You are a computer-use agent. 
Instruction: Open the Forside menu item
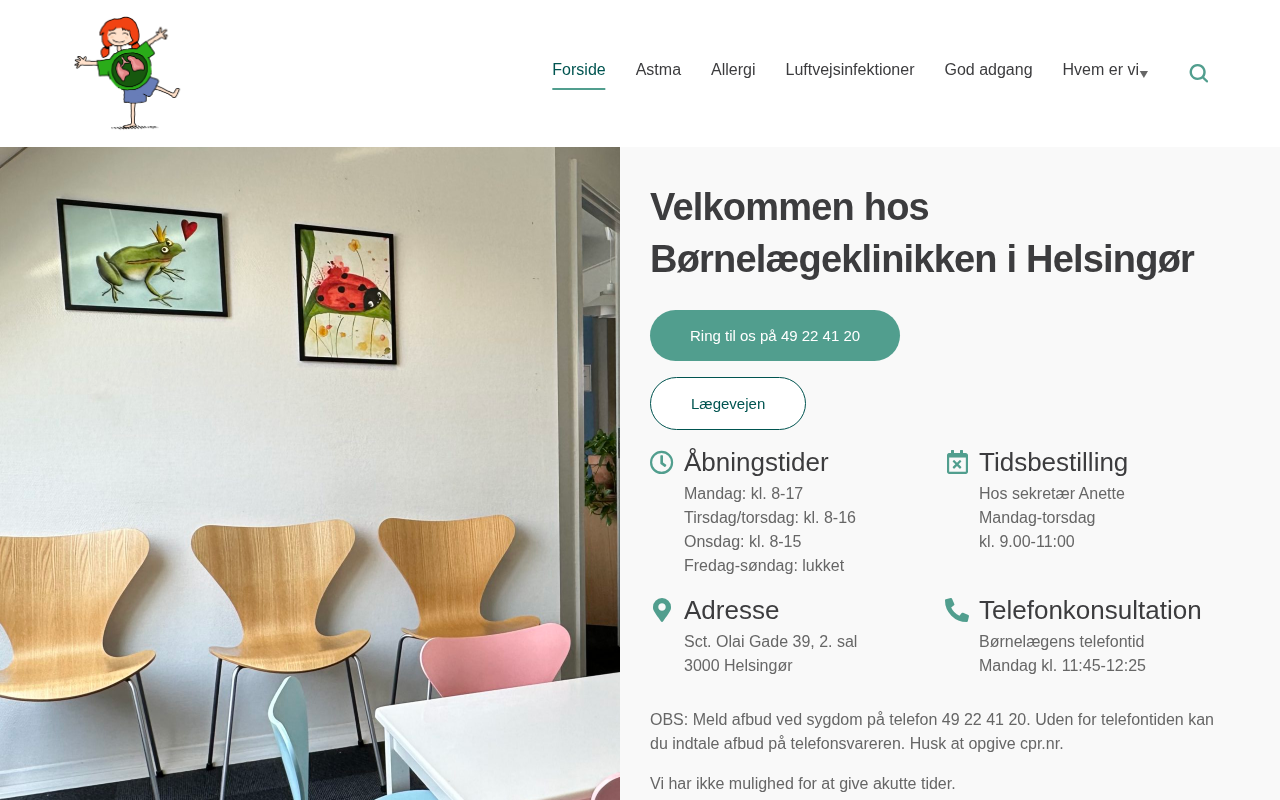pyautogui.click(x=579, y=70)
